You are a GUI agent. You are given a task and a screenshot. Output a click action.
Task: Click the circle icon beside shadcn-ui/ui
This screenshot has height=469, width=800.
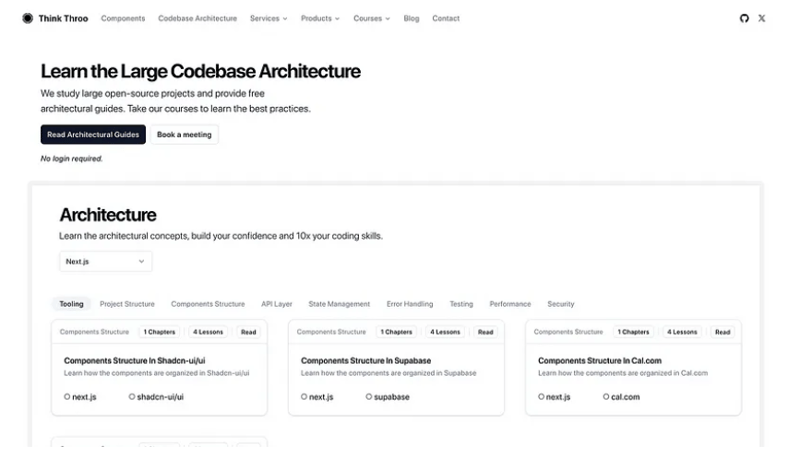131,397
